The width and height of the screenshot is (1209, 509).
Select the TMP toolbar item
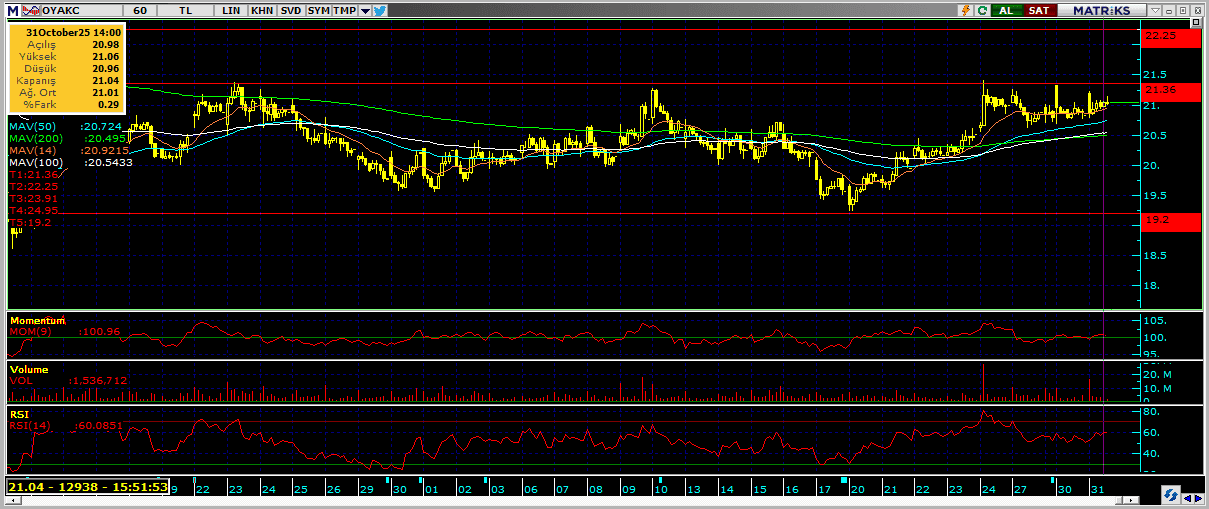point(344,10)
